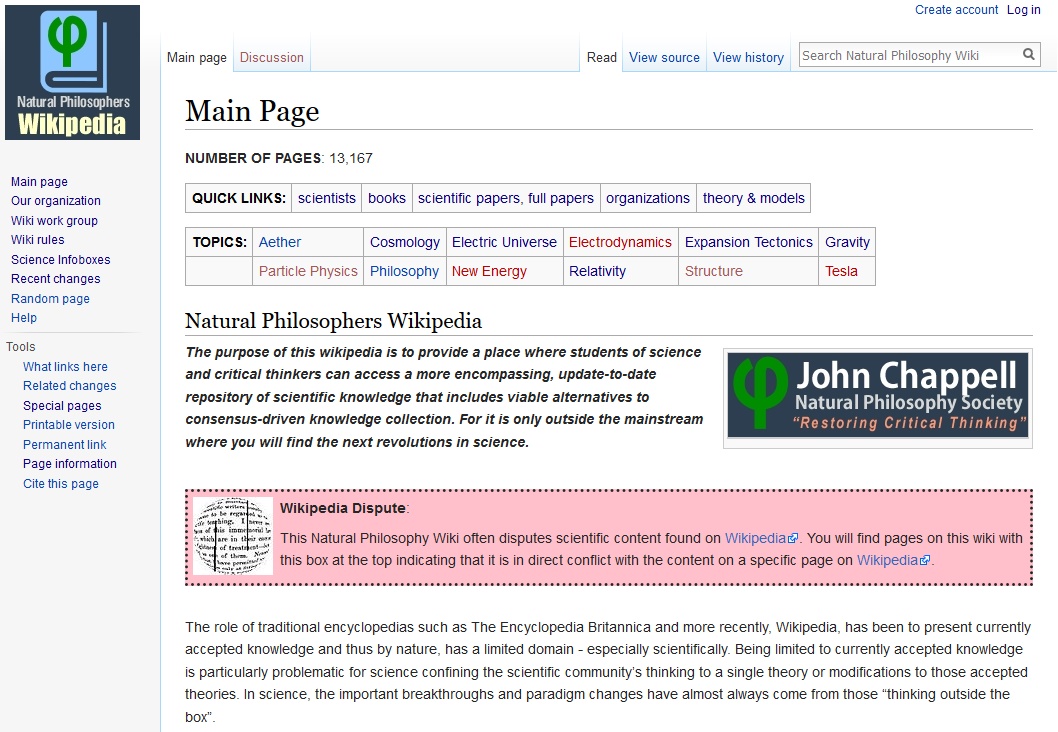This screenshot has height=732, width=1058.
Task: Open What links here tool
Action: (65, 366)
